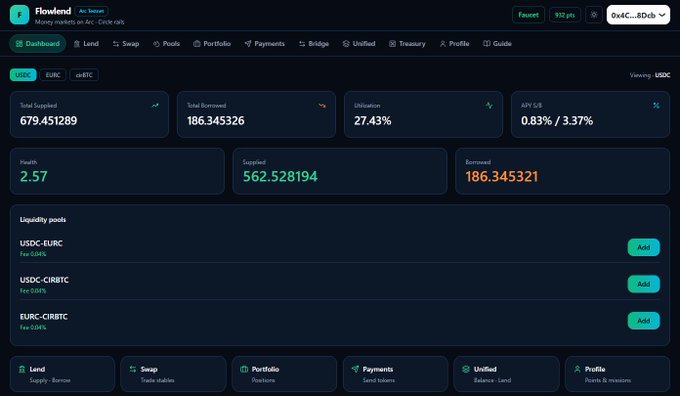Add liquidity to the USDC-EURC pool

pos(644,247)
